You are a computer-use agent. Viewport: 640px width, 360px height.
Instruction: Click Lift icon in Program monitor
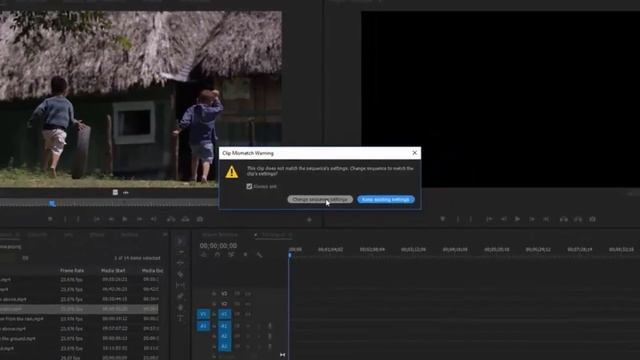(x=564, y=219)
